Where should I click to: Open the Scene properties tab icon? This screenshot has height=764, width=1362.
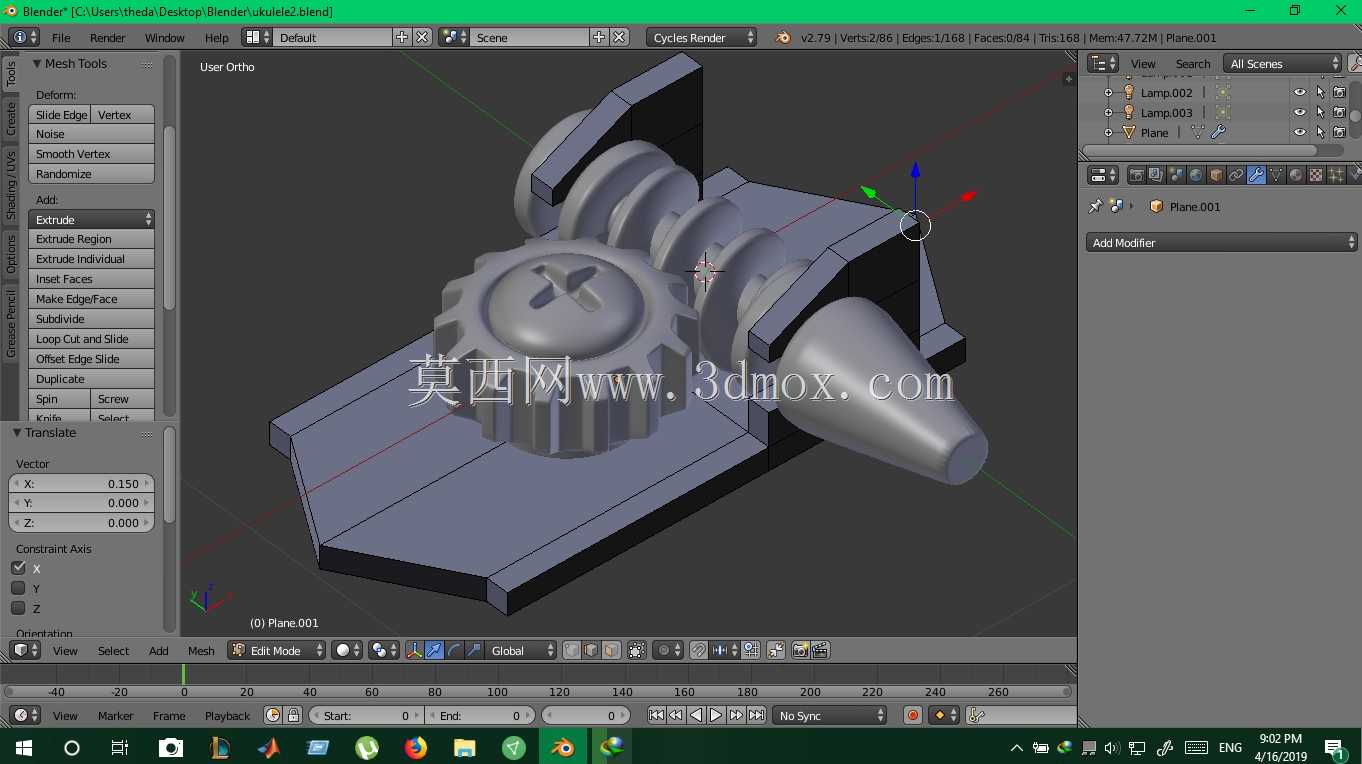[1176, 175]
